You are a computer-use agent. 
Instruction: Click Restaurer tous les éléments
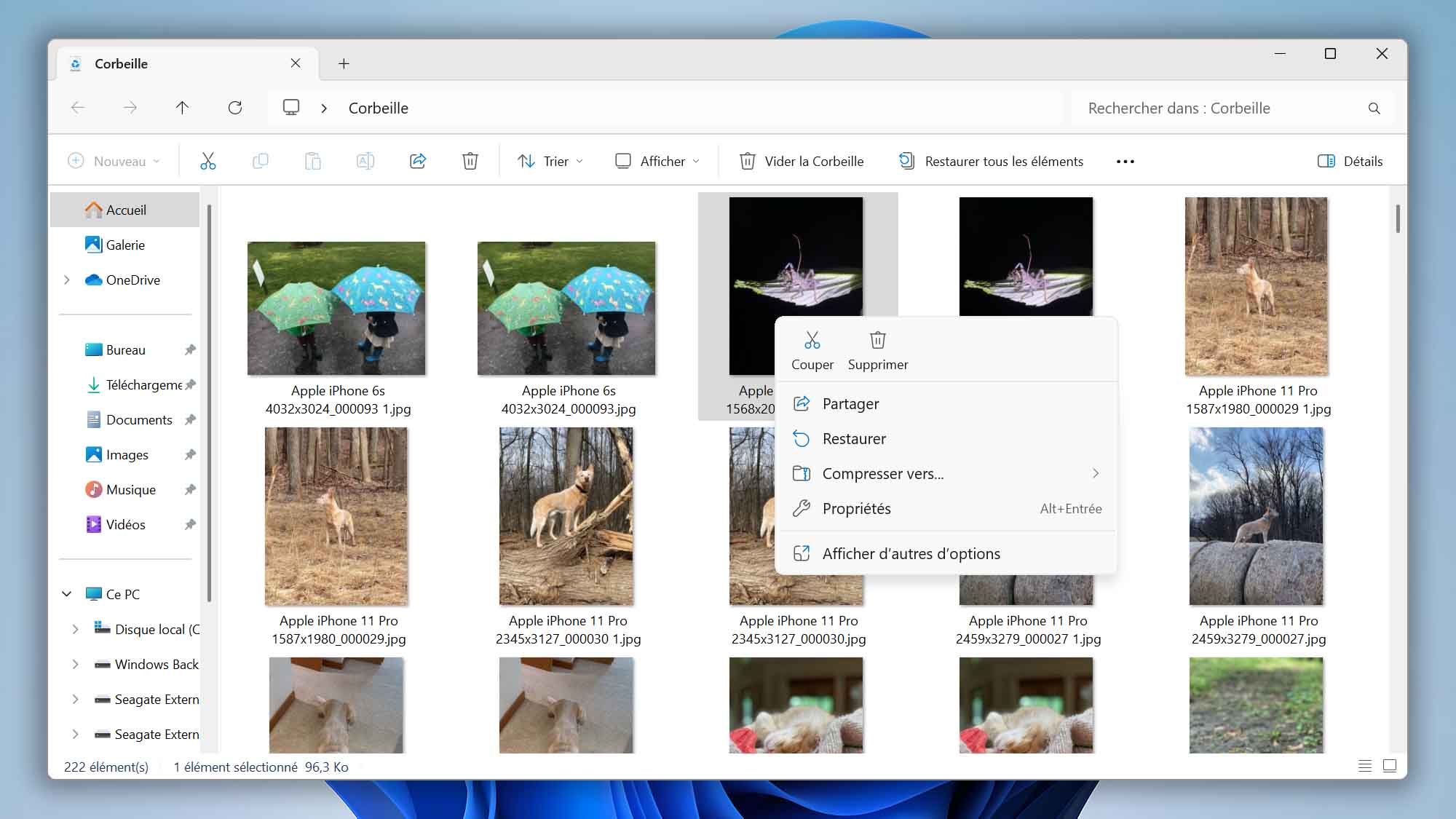tap(991, 161)
